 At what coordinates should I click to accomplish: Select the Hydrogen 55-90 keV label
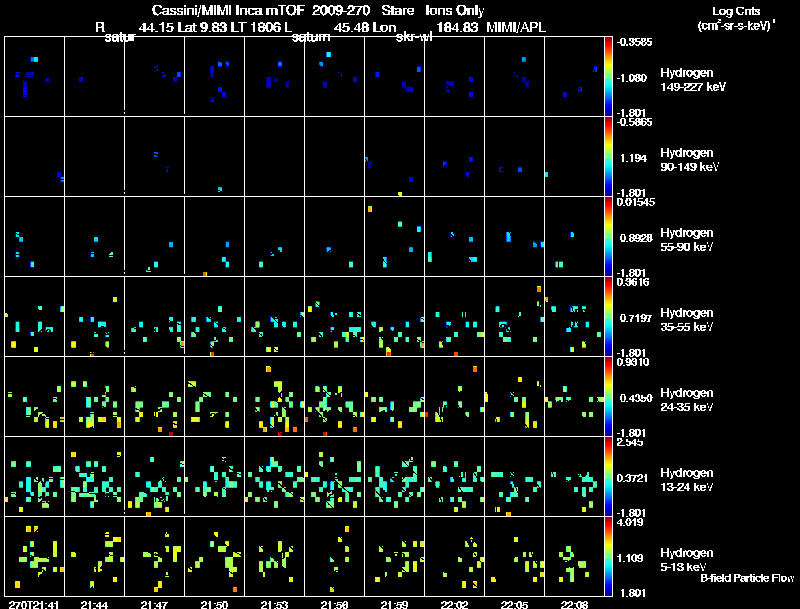pos(687,240)
